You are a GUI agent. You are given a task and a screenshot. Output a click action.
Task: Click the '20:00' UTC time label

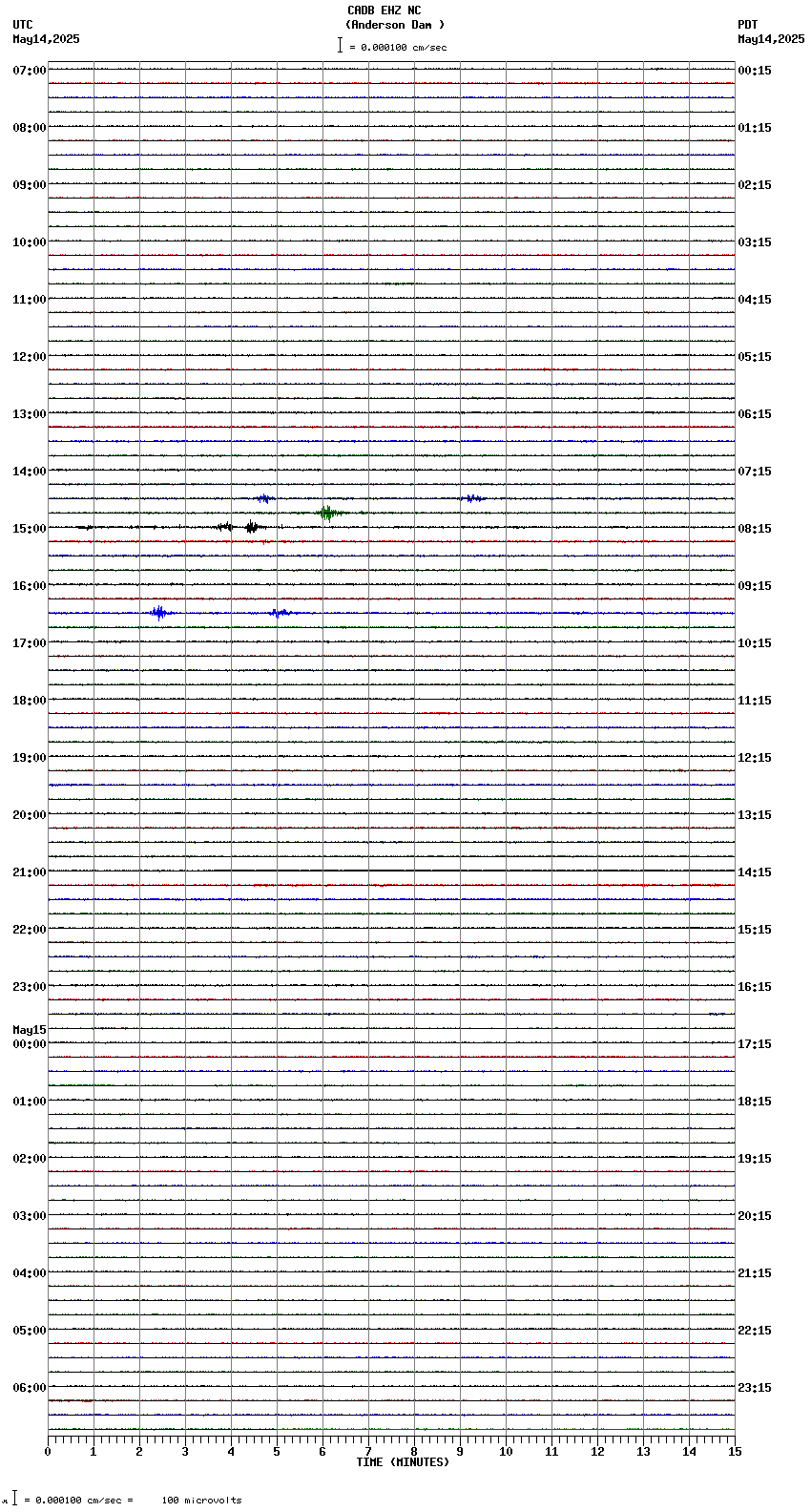tap(30, 815)
